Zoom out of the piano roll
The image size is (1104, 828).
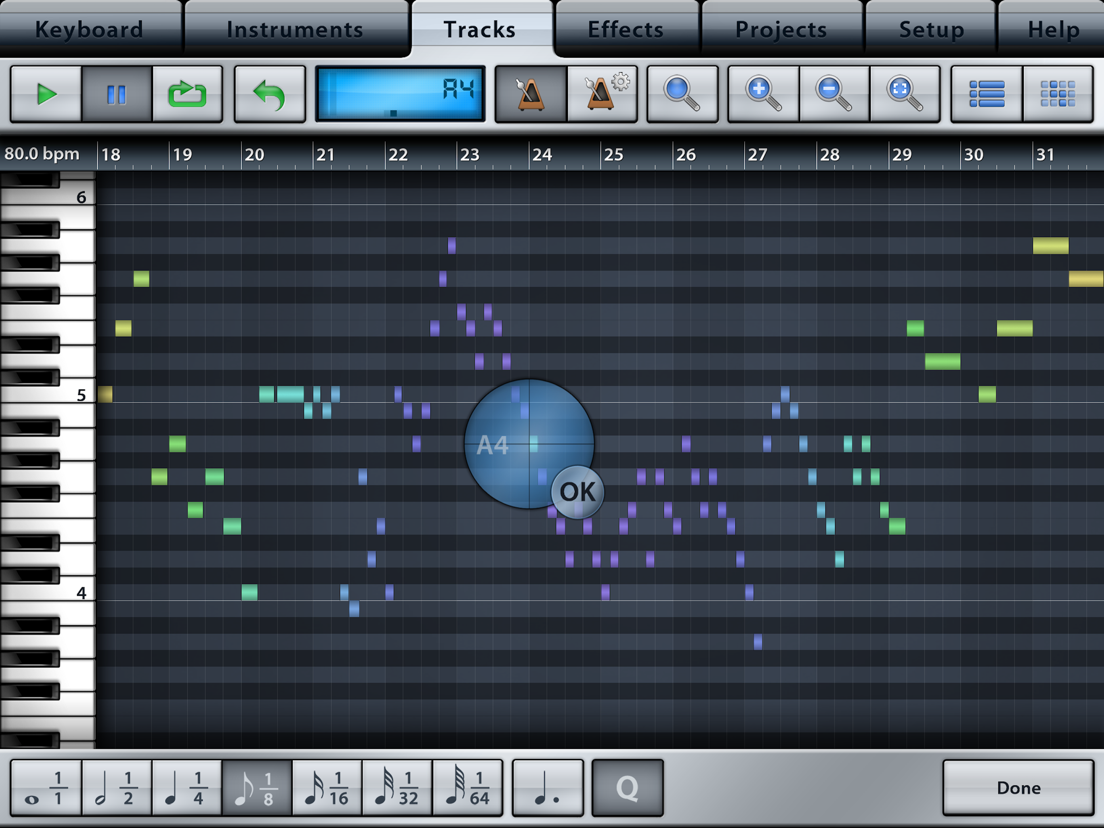click(x=834, y=93)
